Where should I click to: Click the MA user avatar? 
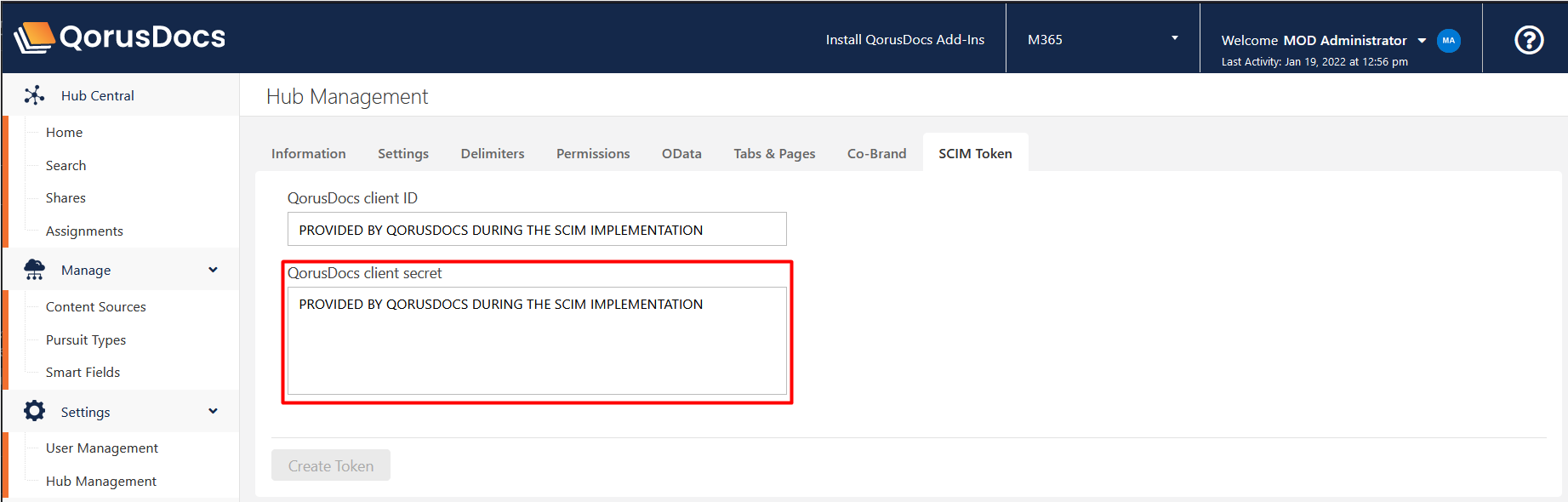pos(1448,40)
